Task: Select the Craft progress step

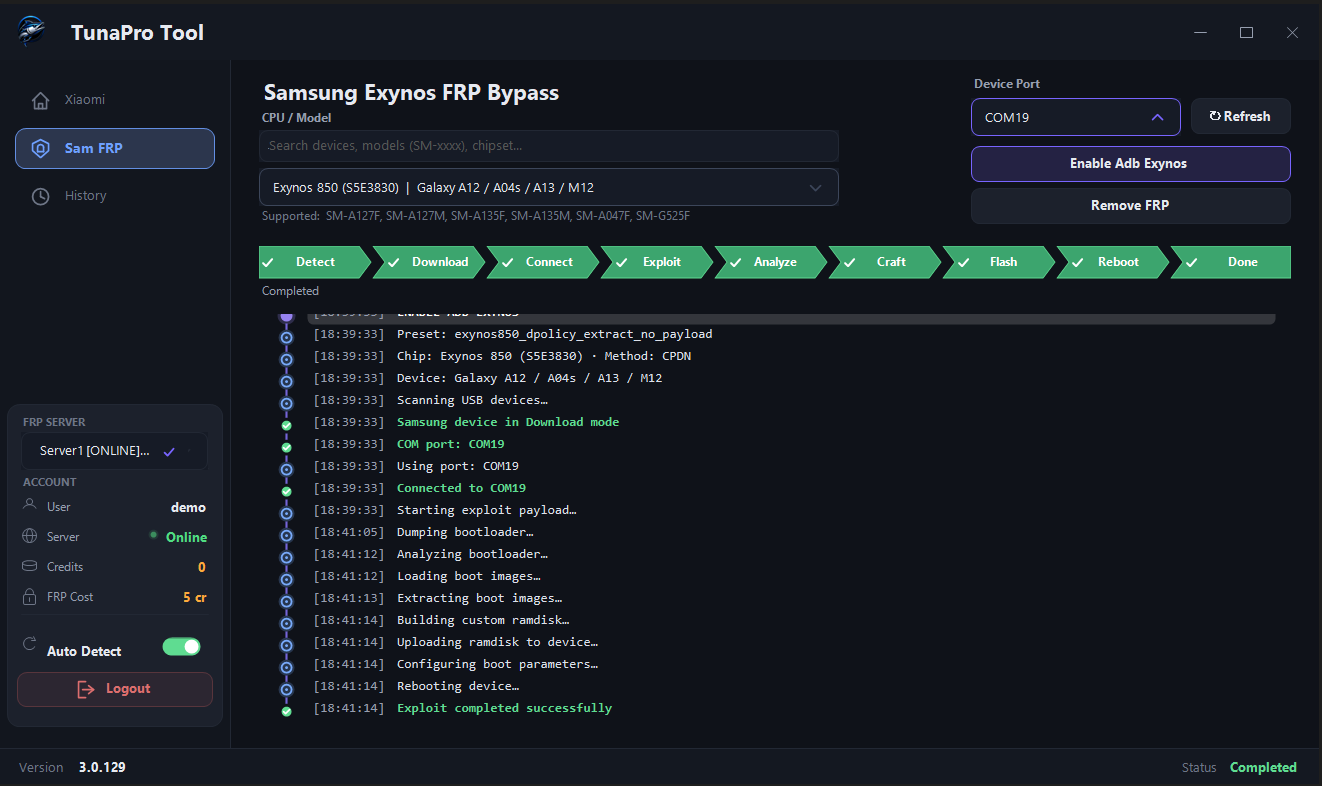Action: (885, 262)
